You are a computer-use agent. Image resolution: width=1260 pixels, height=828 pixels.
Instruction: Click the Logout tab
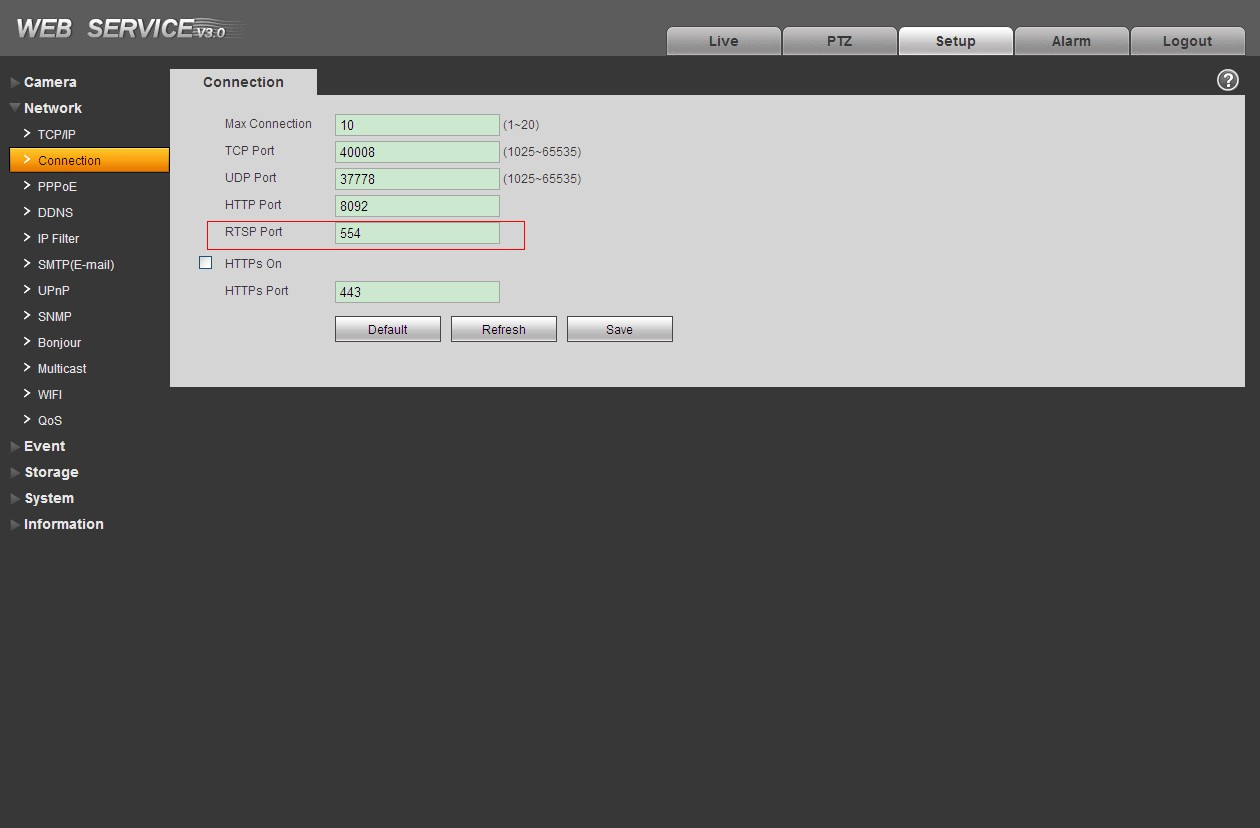1187,41
